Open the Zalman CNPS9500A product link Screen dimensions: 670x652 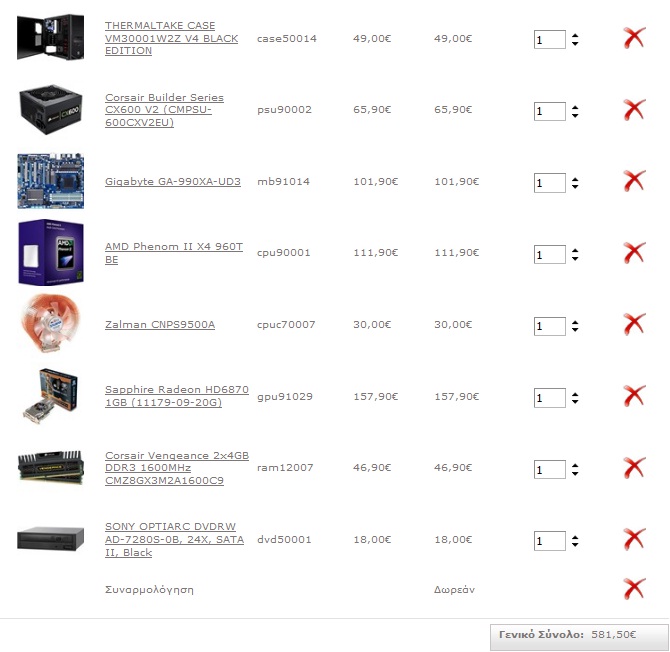click(160, 325)
